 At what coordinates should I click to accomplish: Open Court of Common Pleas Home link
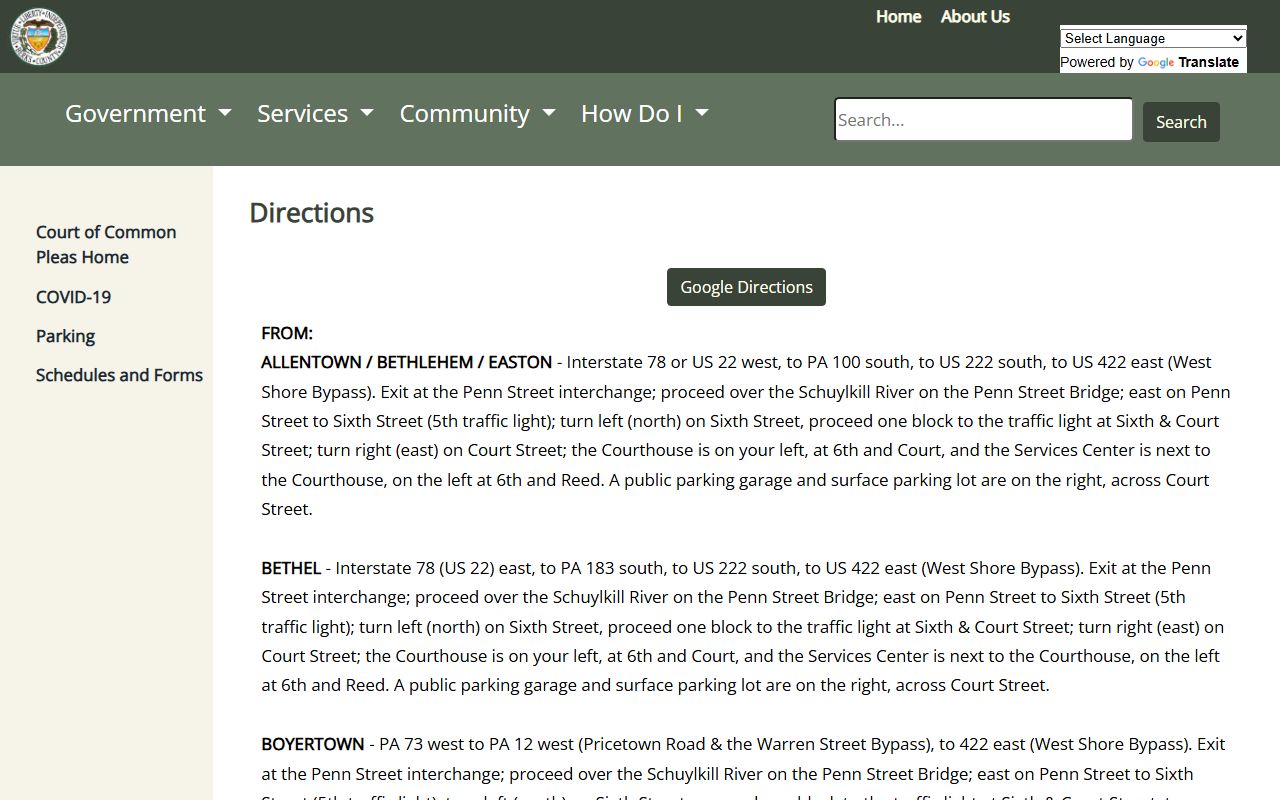point(106,244)
